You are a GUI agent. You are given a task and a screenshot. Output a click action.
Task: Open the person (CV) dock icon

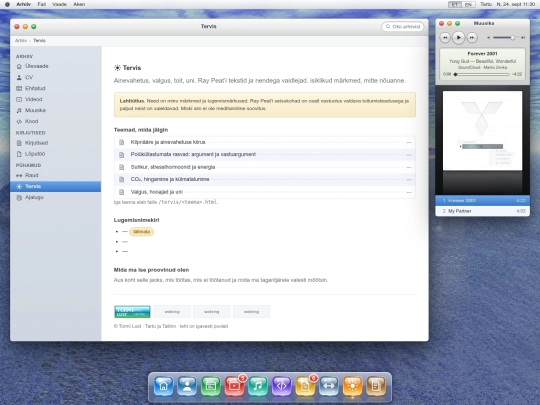pyautogui.click(x=187, y=386)
